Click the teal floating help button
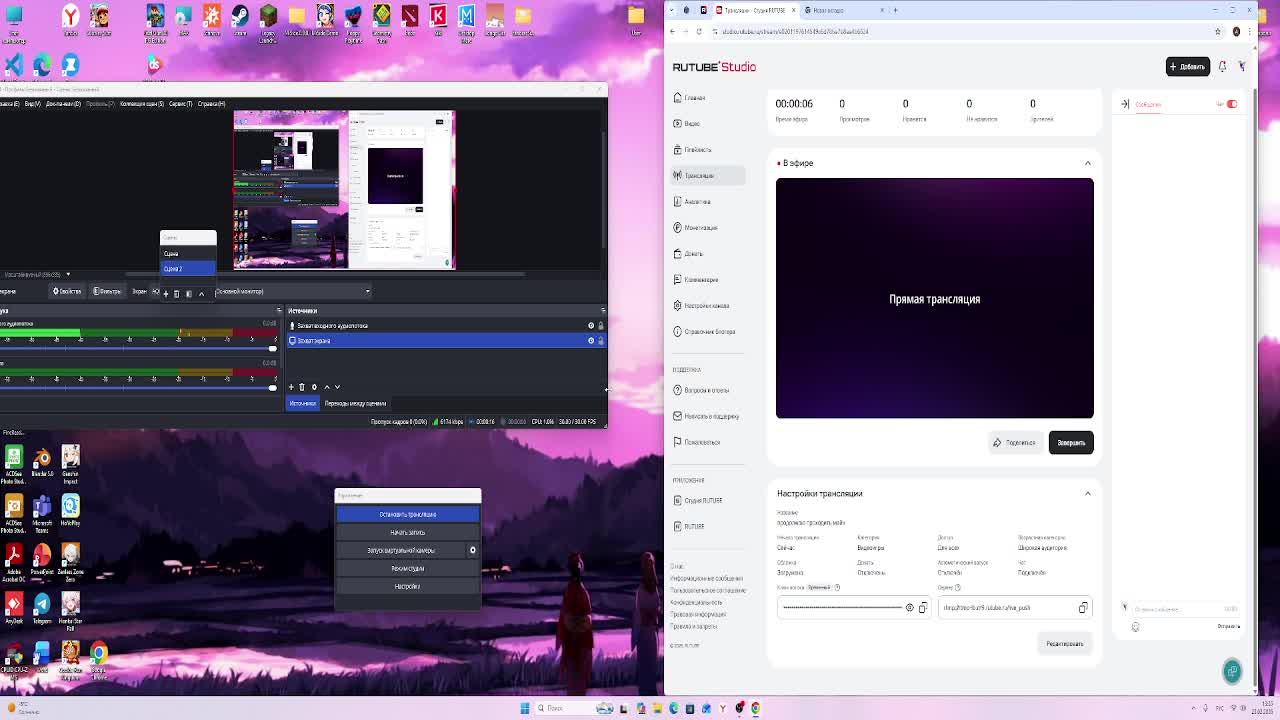The height and width of the screenshot is (720, 1280). 1232,671
